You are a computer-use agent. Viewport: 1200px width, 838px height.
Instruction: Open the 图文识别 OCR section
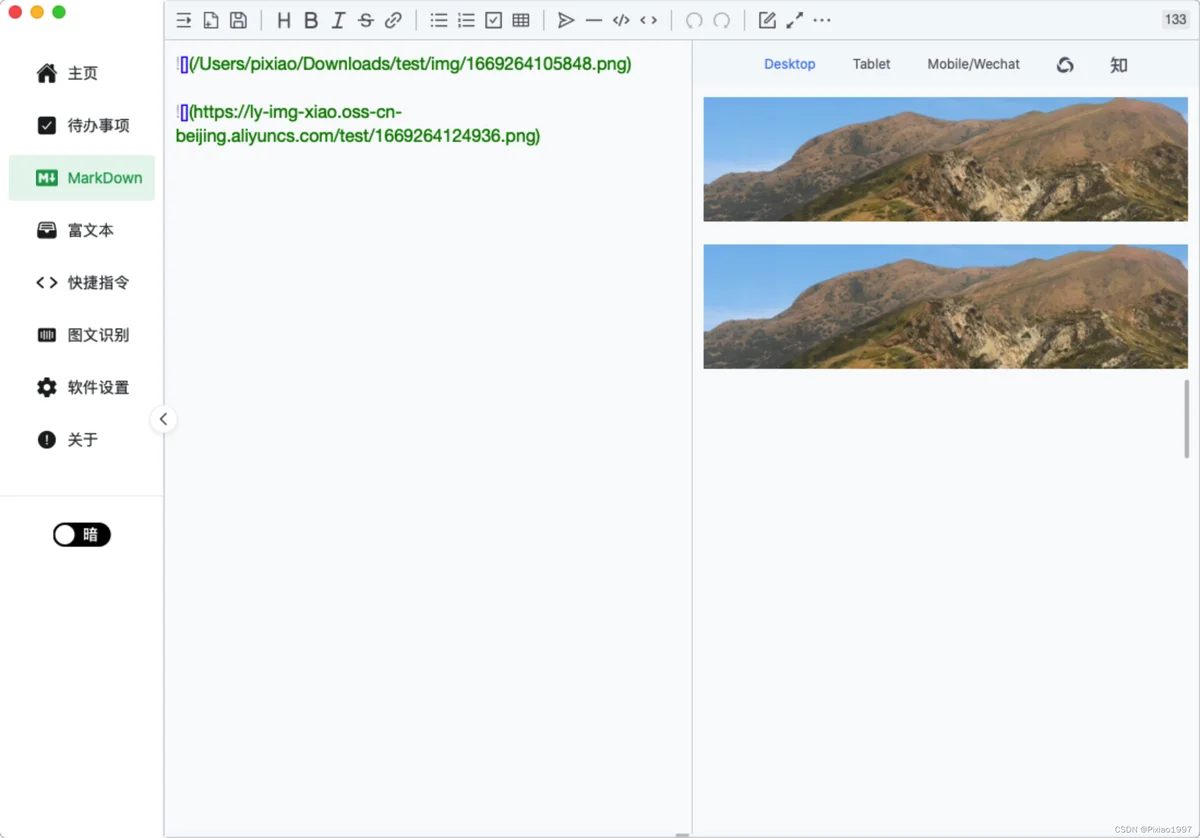82,335
